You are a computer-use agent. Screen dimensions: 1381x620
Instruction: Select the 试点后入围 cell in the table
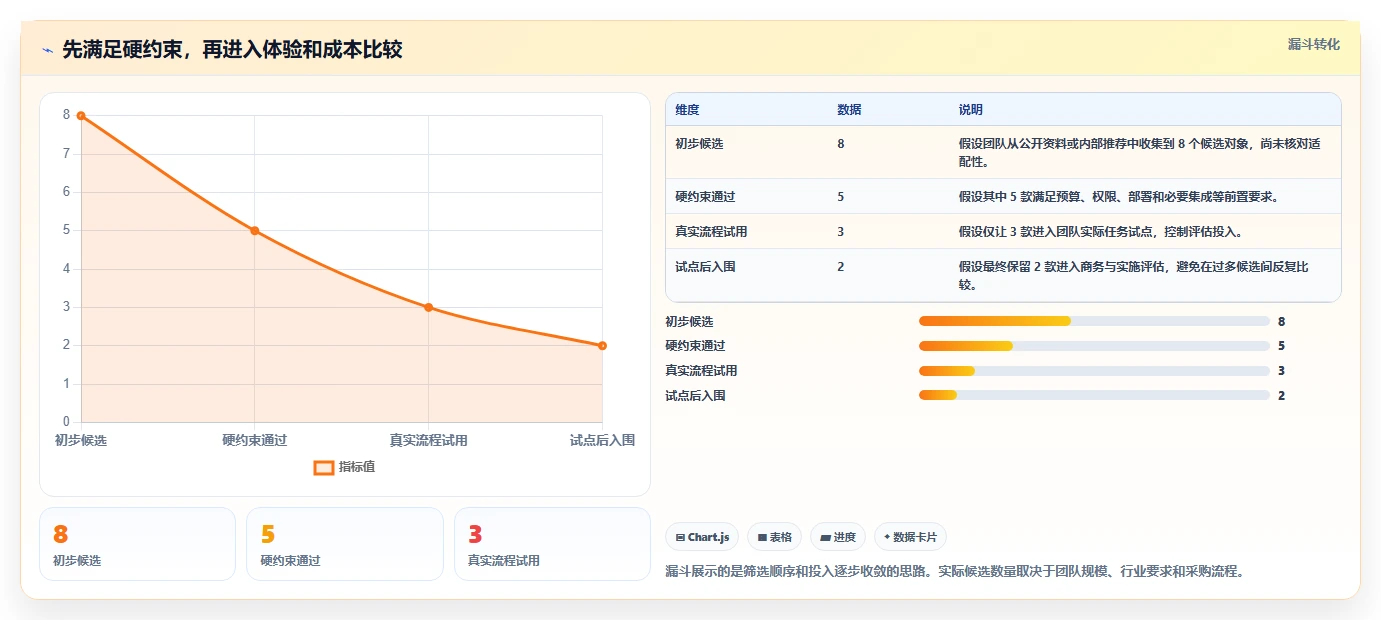pos(705,267)
